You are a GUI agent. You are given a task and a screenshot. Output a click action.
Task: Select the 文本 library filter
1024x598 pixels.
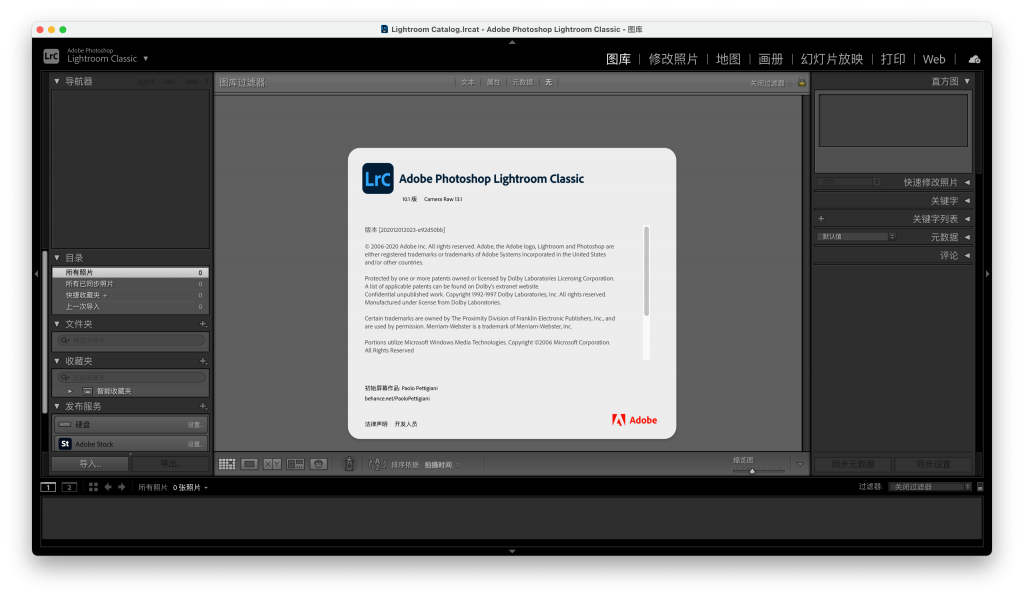[468, 82]
